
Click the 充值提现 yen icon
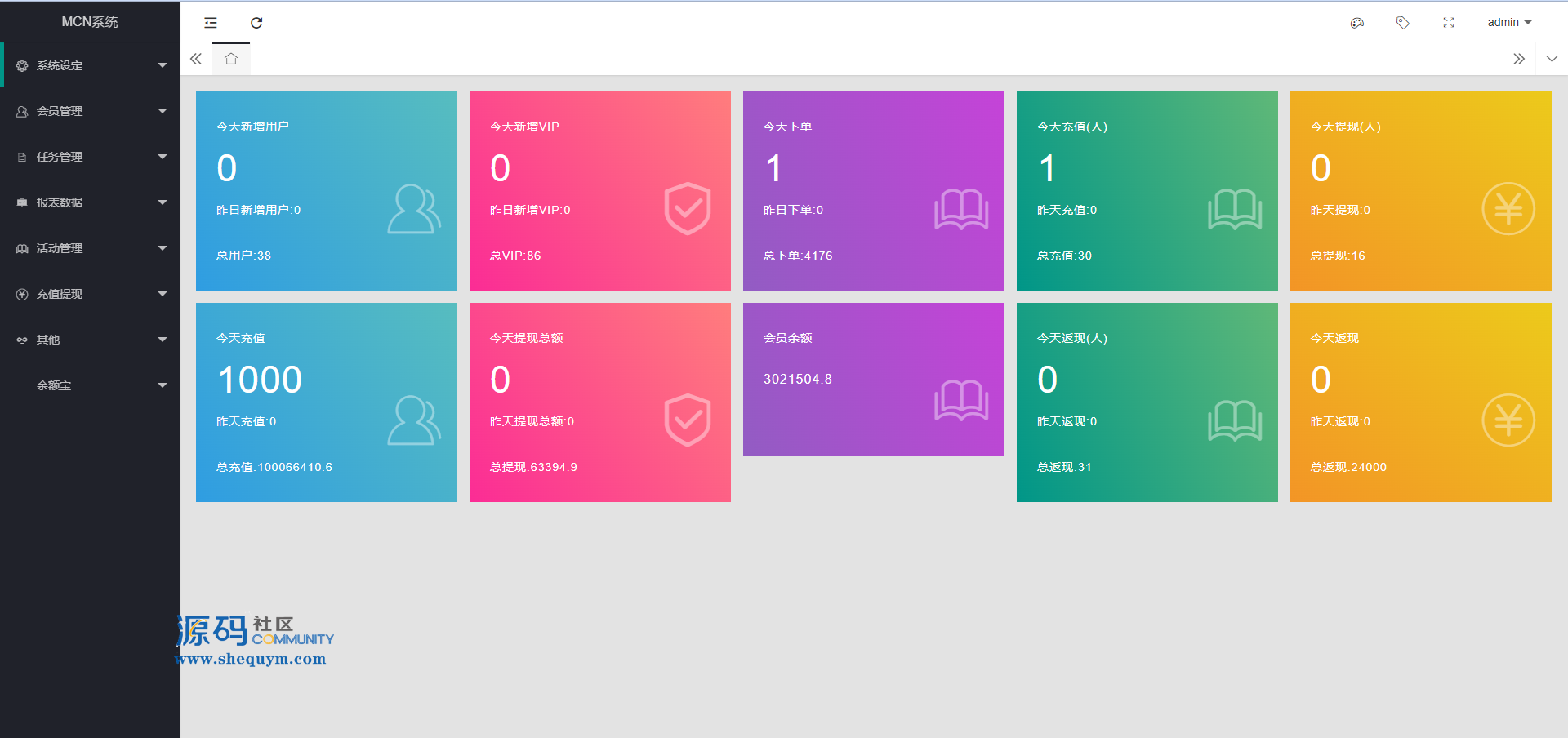coord(22,294)
